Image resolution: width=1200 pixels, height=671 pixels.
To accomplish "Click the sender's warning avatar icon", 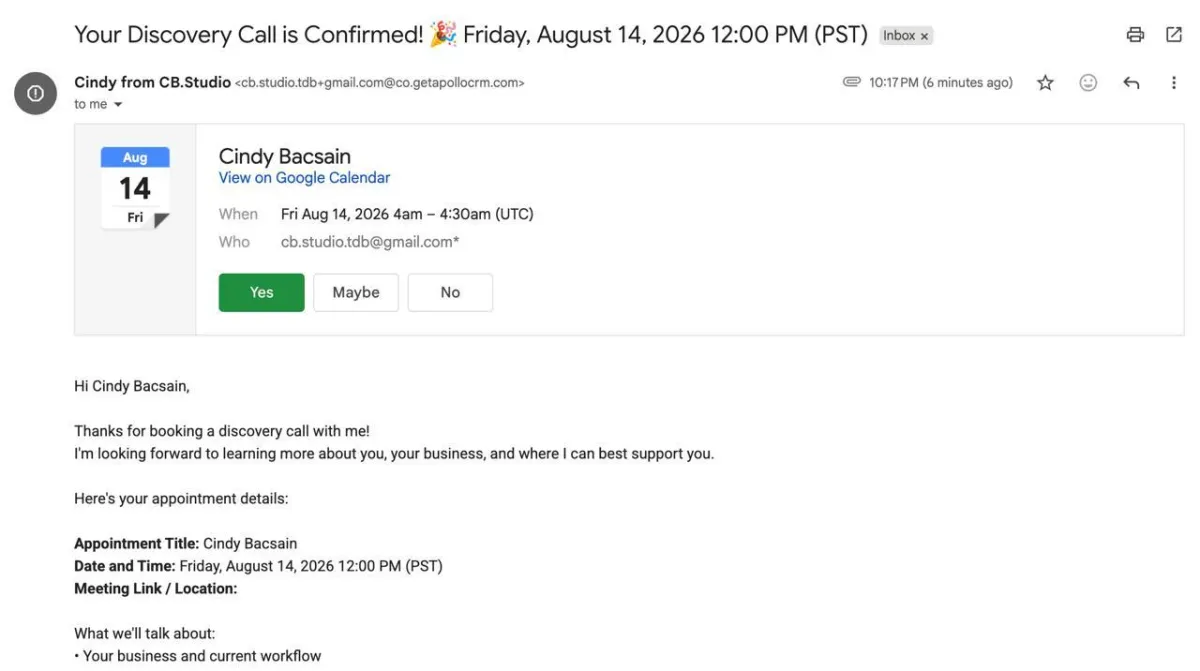I will (x=35, y=93).
